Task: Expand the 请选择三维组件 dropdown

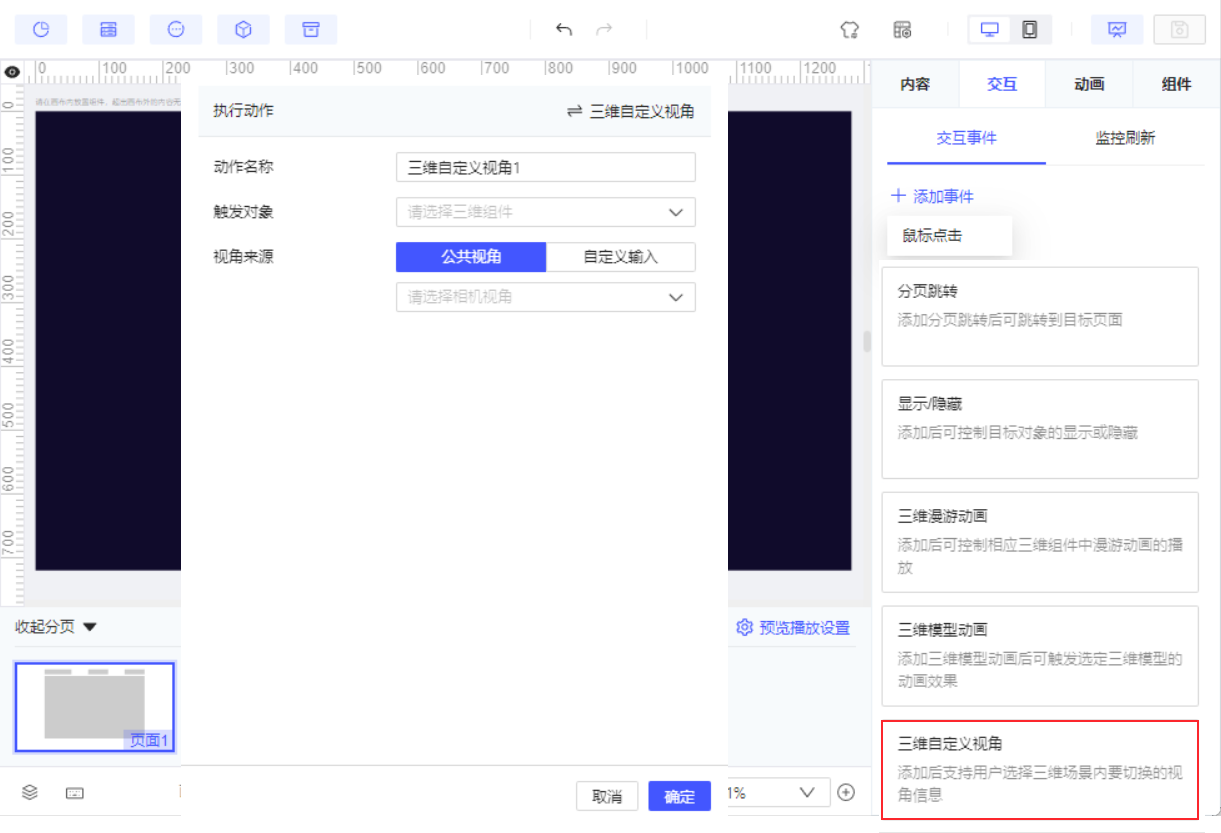Action: pos(546,212)
